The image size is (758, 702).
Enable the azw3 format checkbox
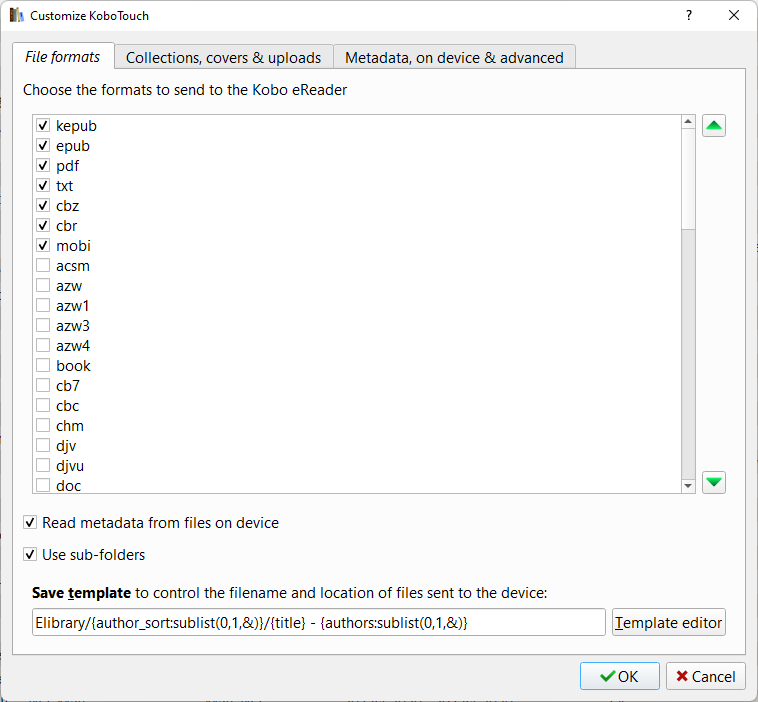click(x=43, y=326)
